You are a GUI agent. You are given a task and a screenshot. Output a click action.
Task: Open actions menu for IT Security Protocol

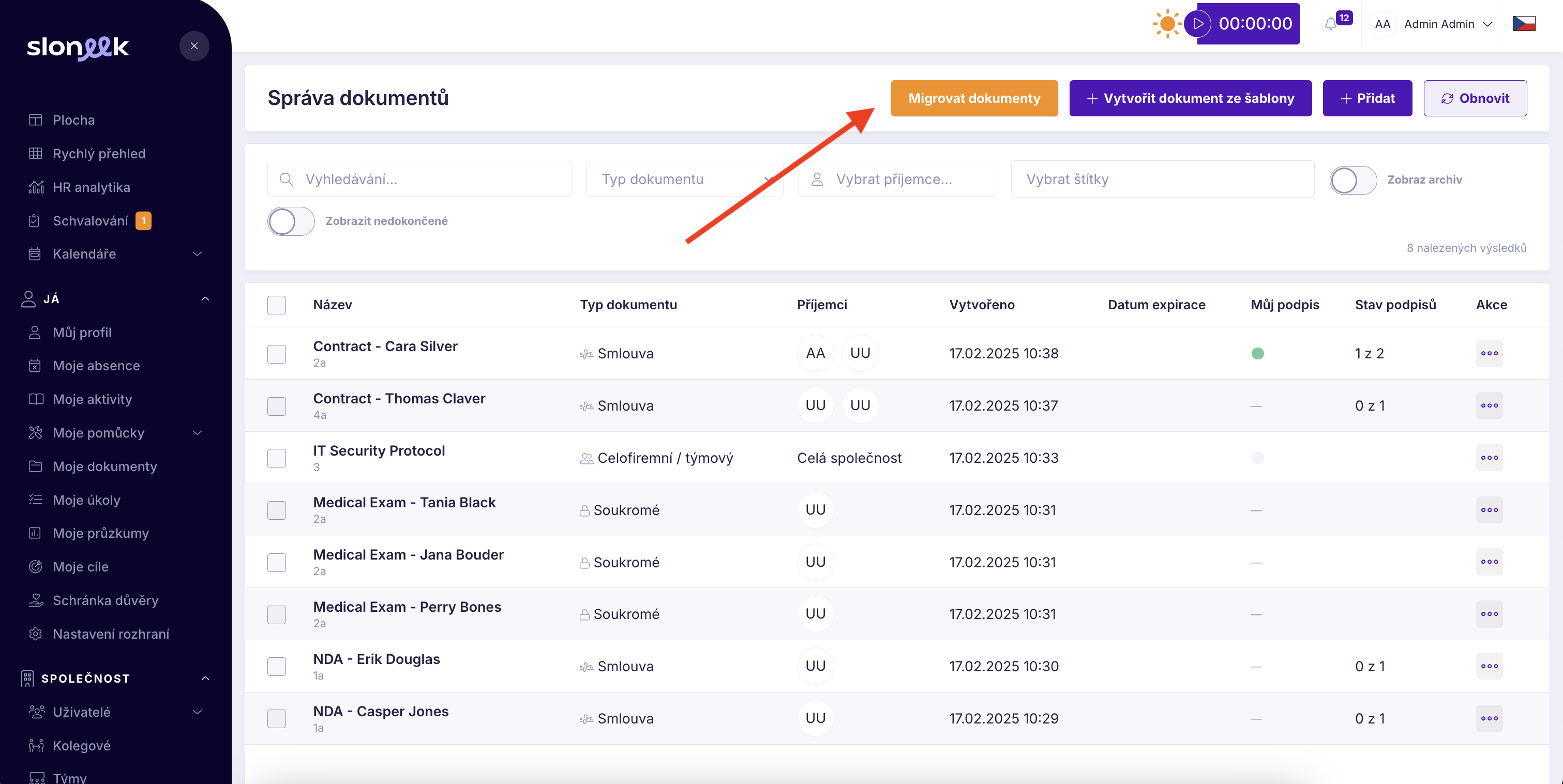(x=1489, y=458)
